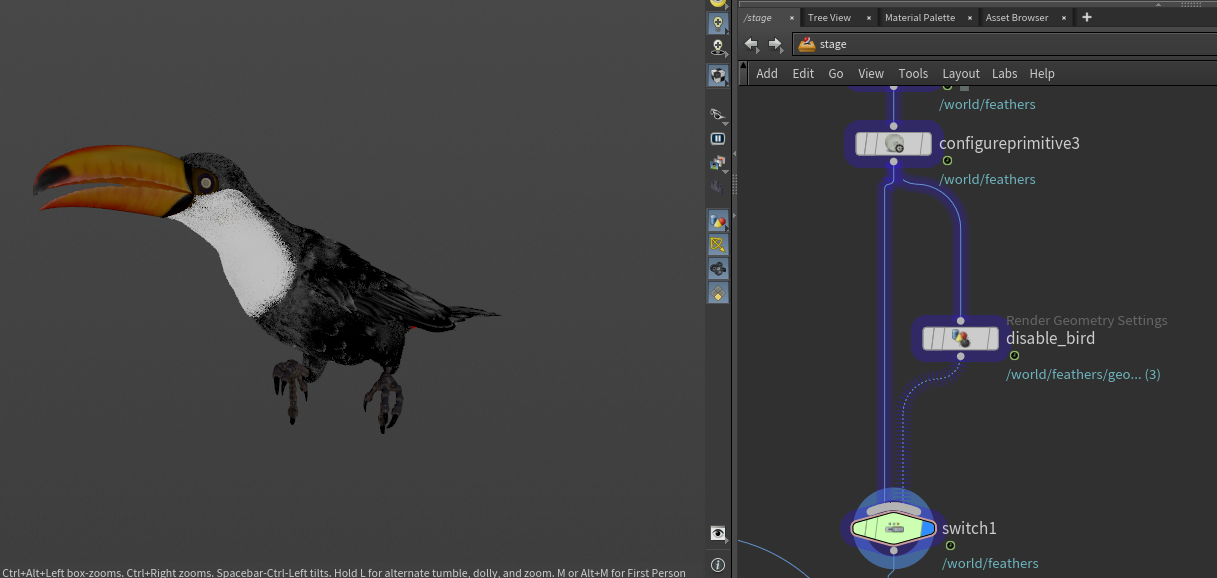Click the info icon at viewport bottom

pos(717,565)
